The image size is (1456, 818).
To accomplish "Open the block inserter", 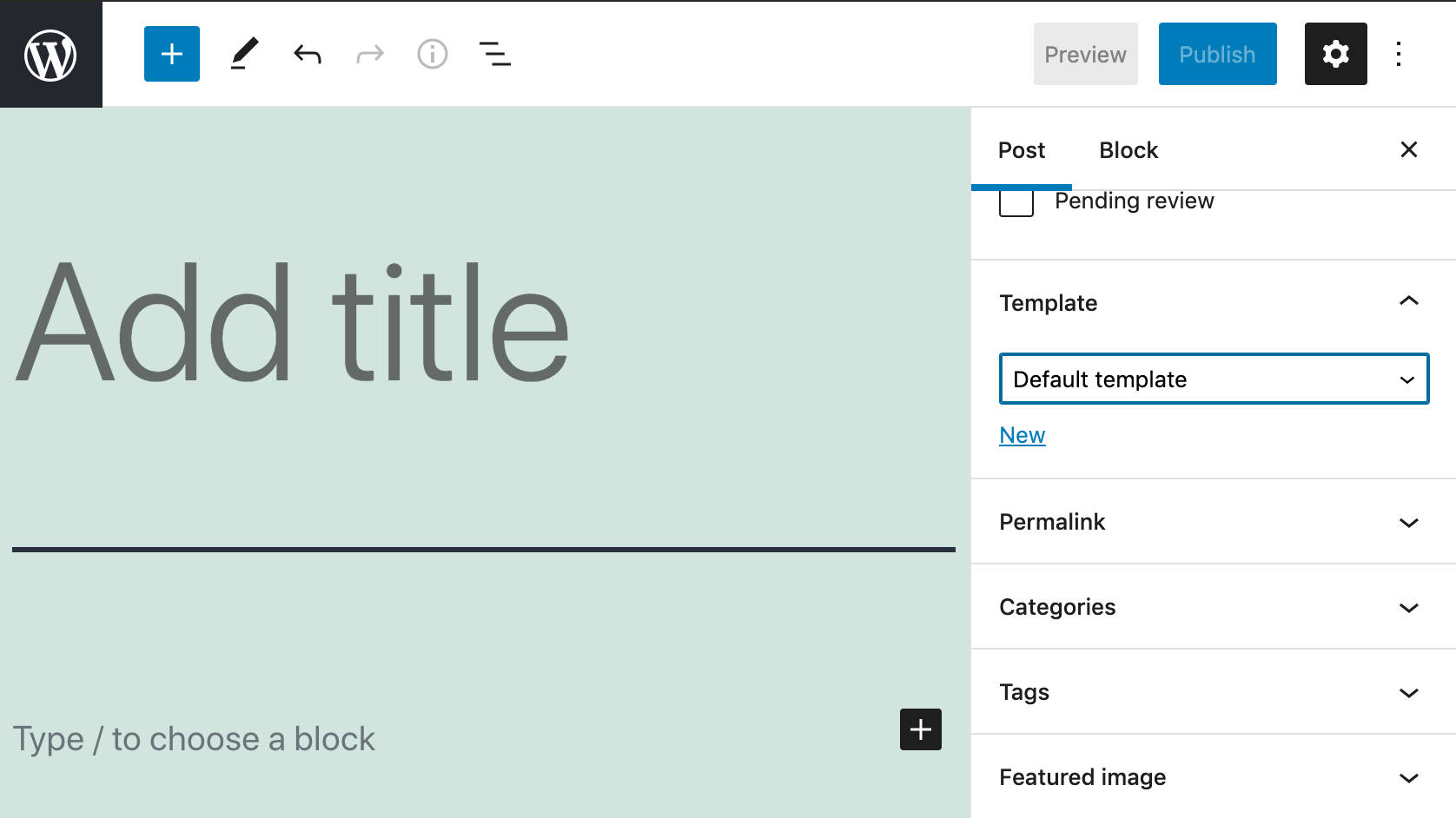I will coord(171,53).
